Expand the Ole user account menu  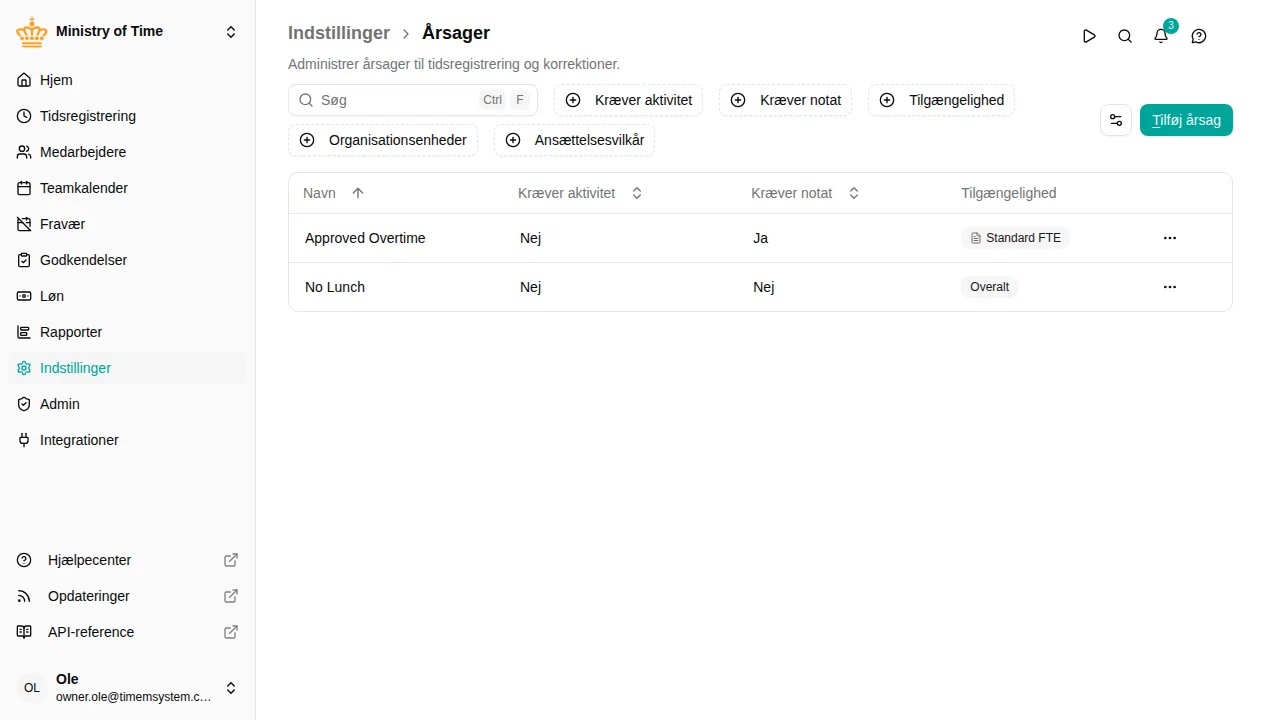pos(231,688)
